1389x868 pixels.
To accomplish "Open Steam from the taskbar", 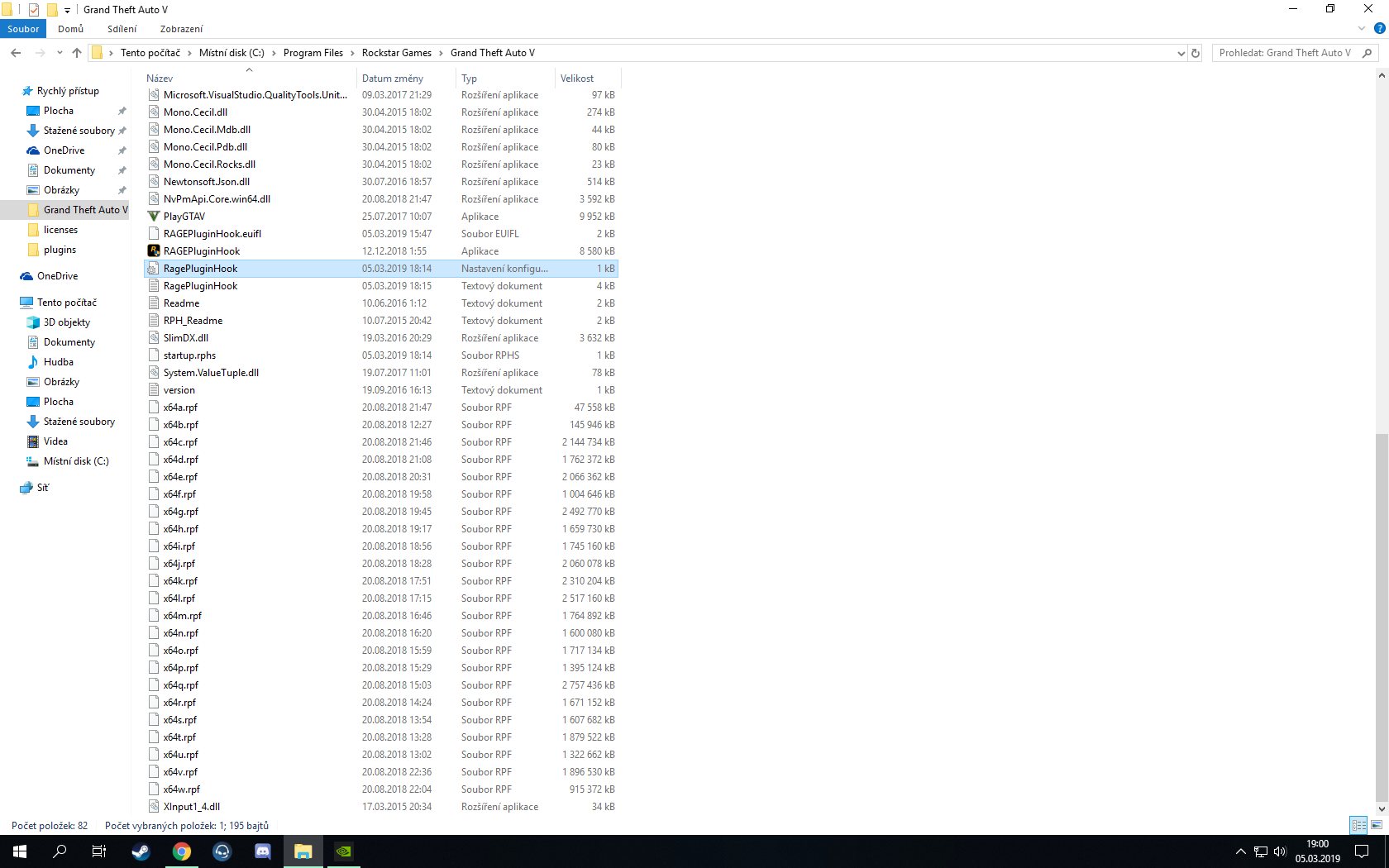I will click(141, 851).
